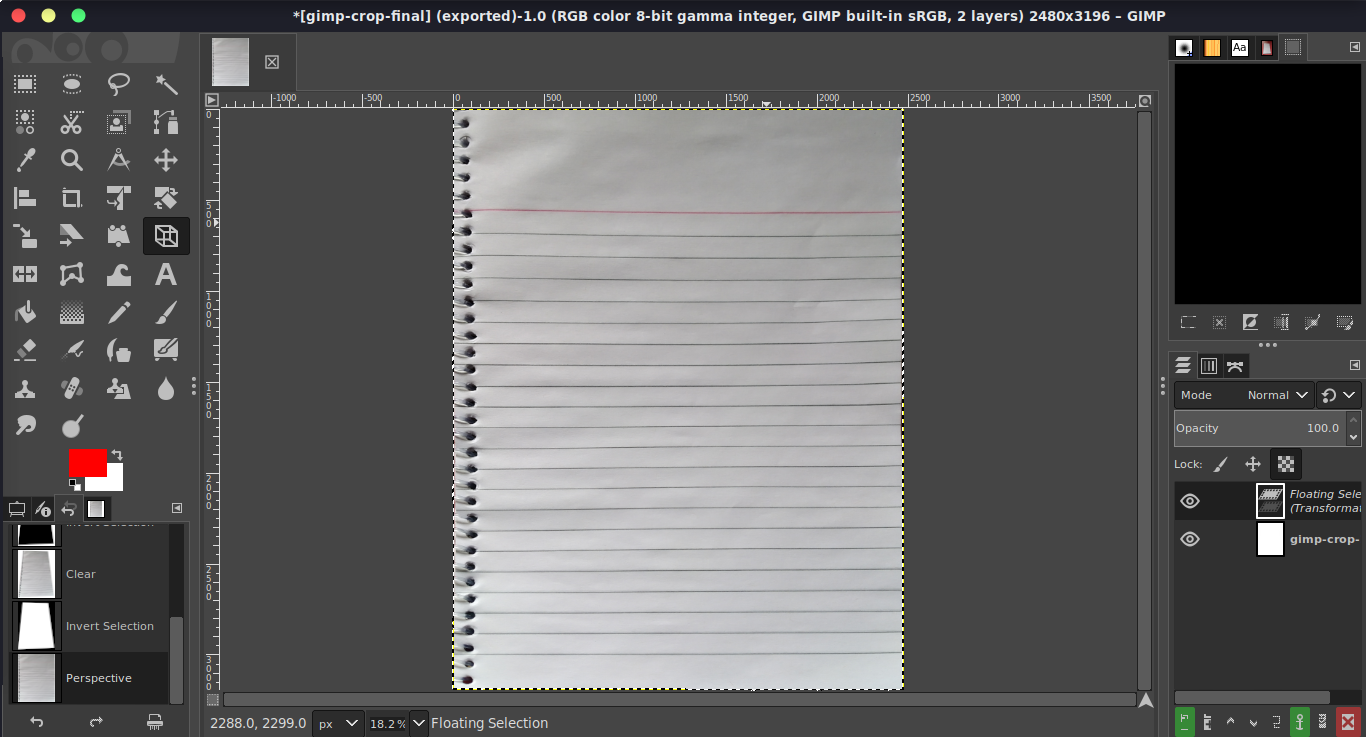The height and width of the screenshot is (737, 1366).
Task: Select the Unified Transform tool
Action: click(119, 198)
